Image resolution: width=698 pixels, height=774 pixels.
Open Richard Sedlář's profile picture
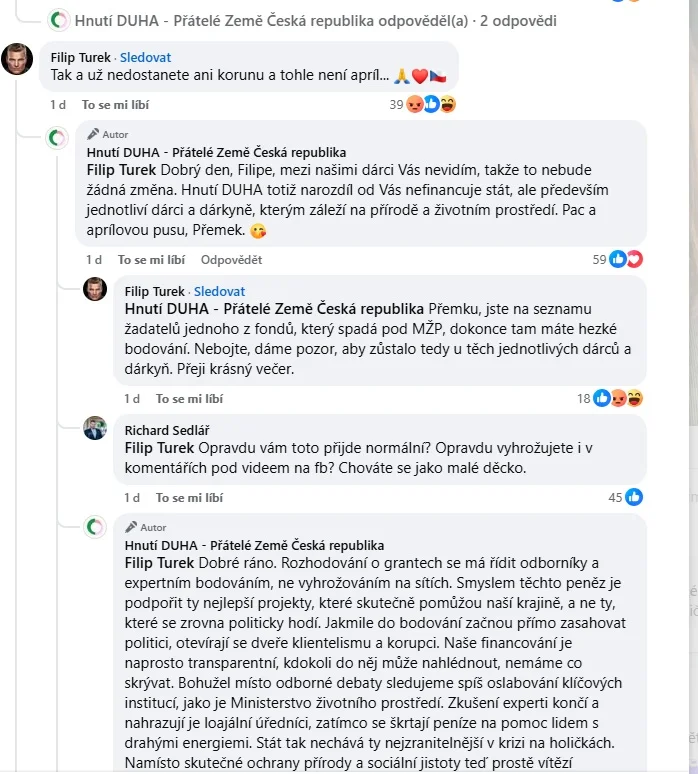pos(95,428)
